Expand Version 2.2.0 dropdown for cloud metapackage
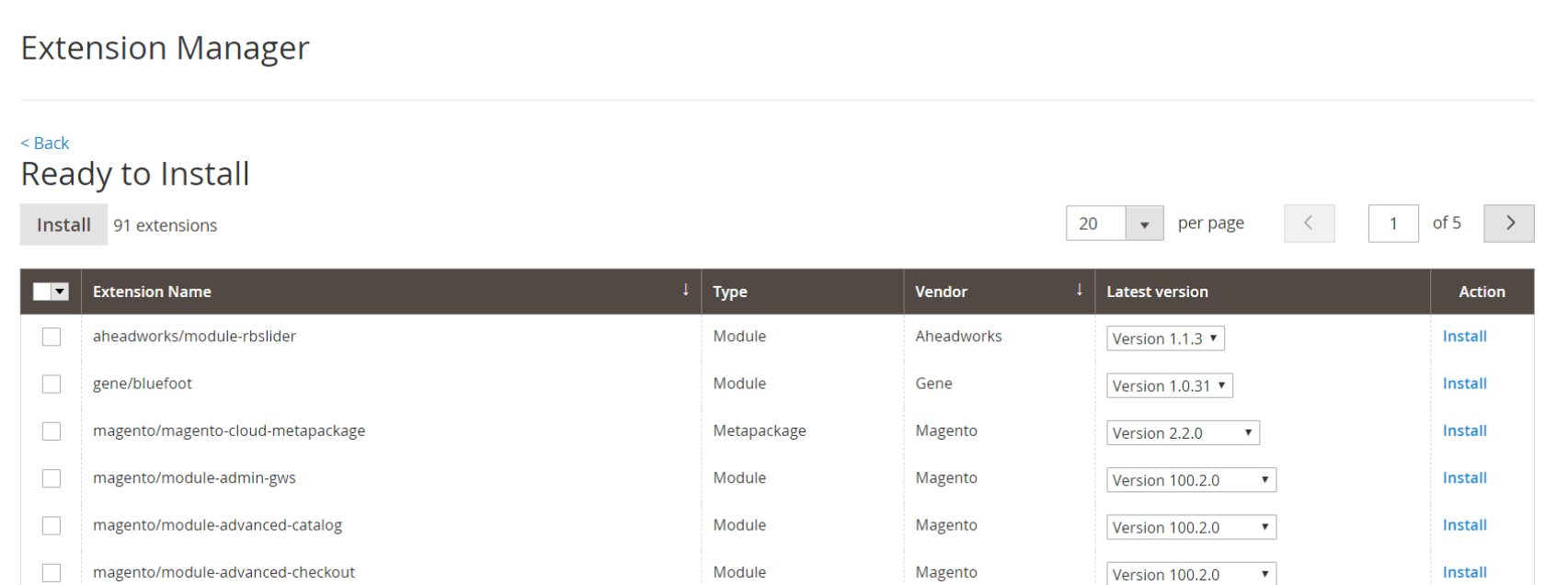The width and height of the screenshot is (1568, 585). [x=1182, y=433]
